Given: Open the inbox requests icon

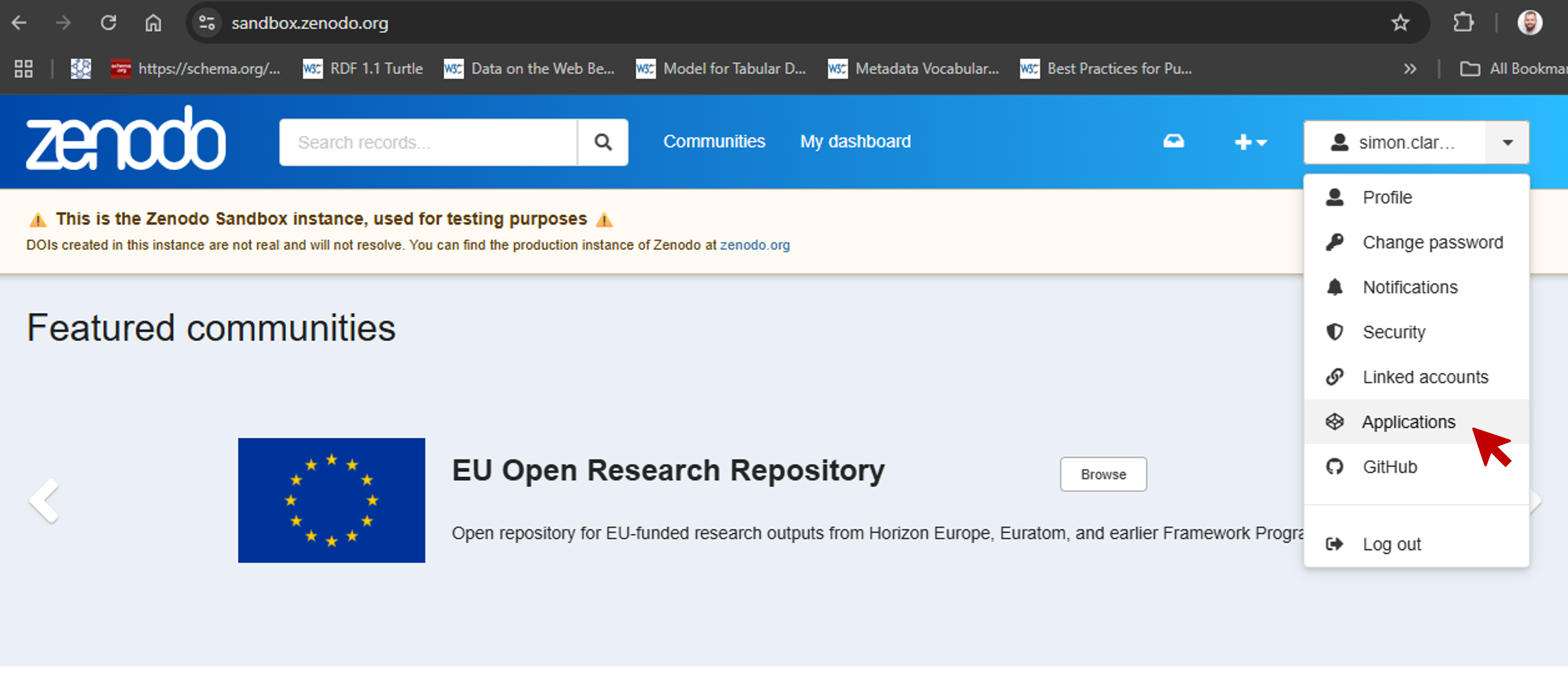Looking at the screenshot, I should point(1174,142).
